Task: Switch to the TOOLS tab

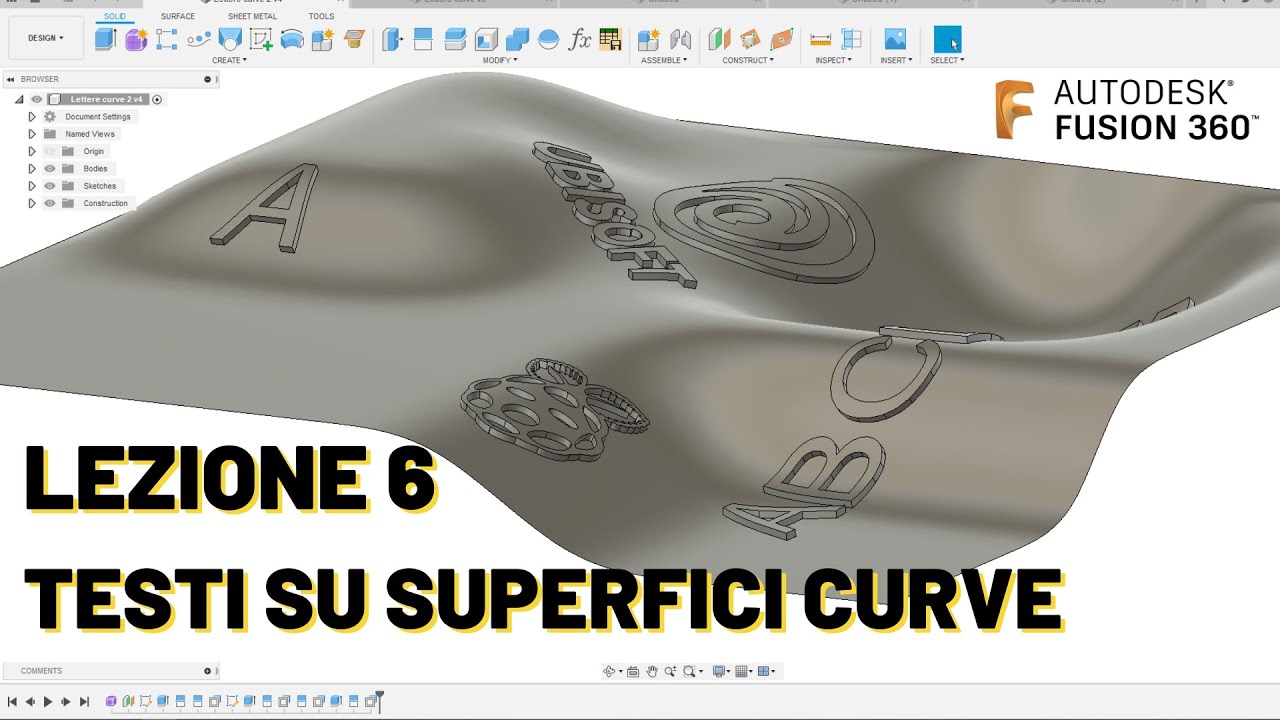Action: pyautogui.click(x=321, y=16)
